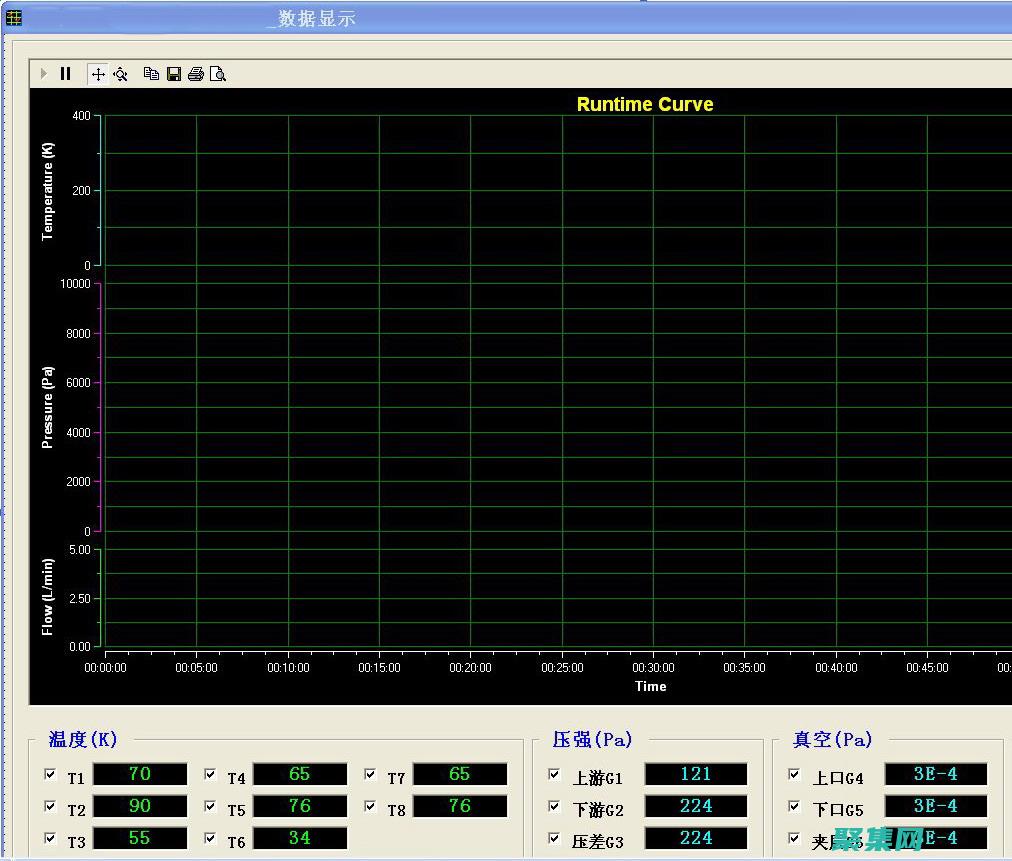Select the axes scroll (pan) tool
The image size is (1012, 861).
[98, 74]
